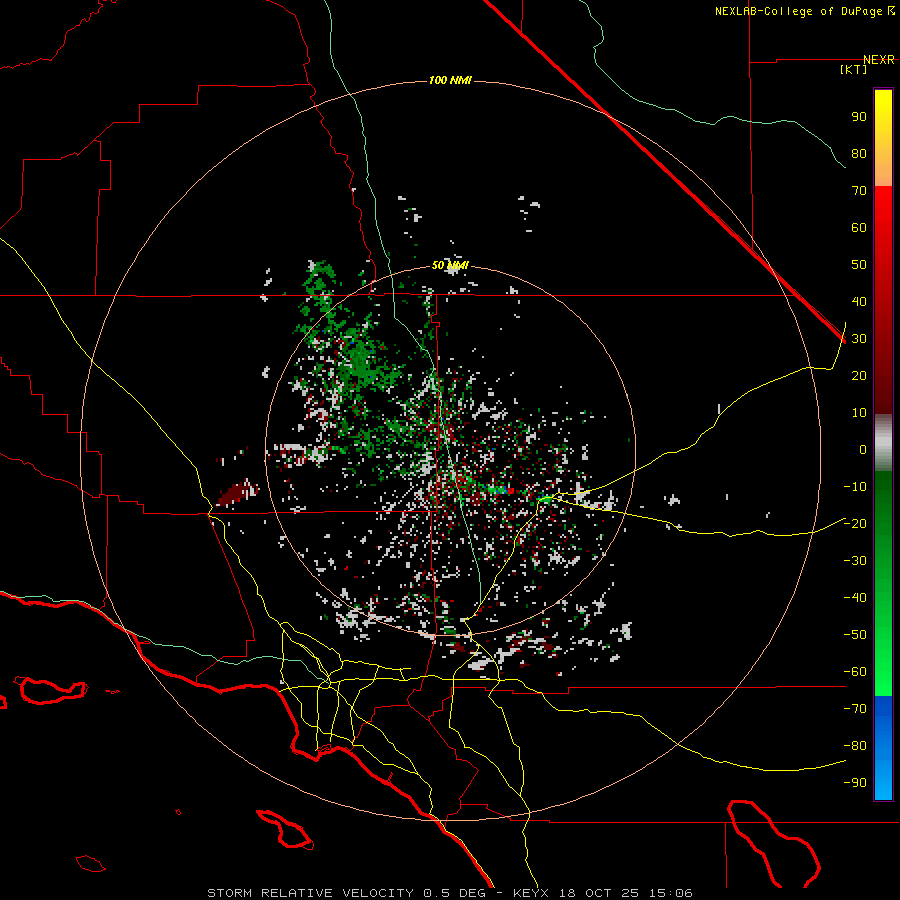Click the -80 scale value
900x900 pixels.
click(855, 746)
